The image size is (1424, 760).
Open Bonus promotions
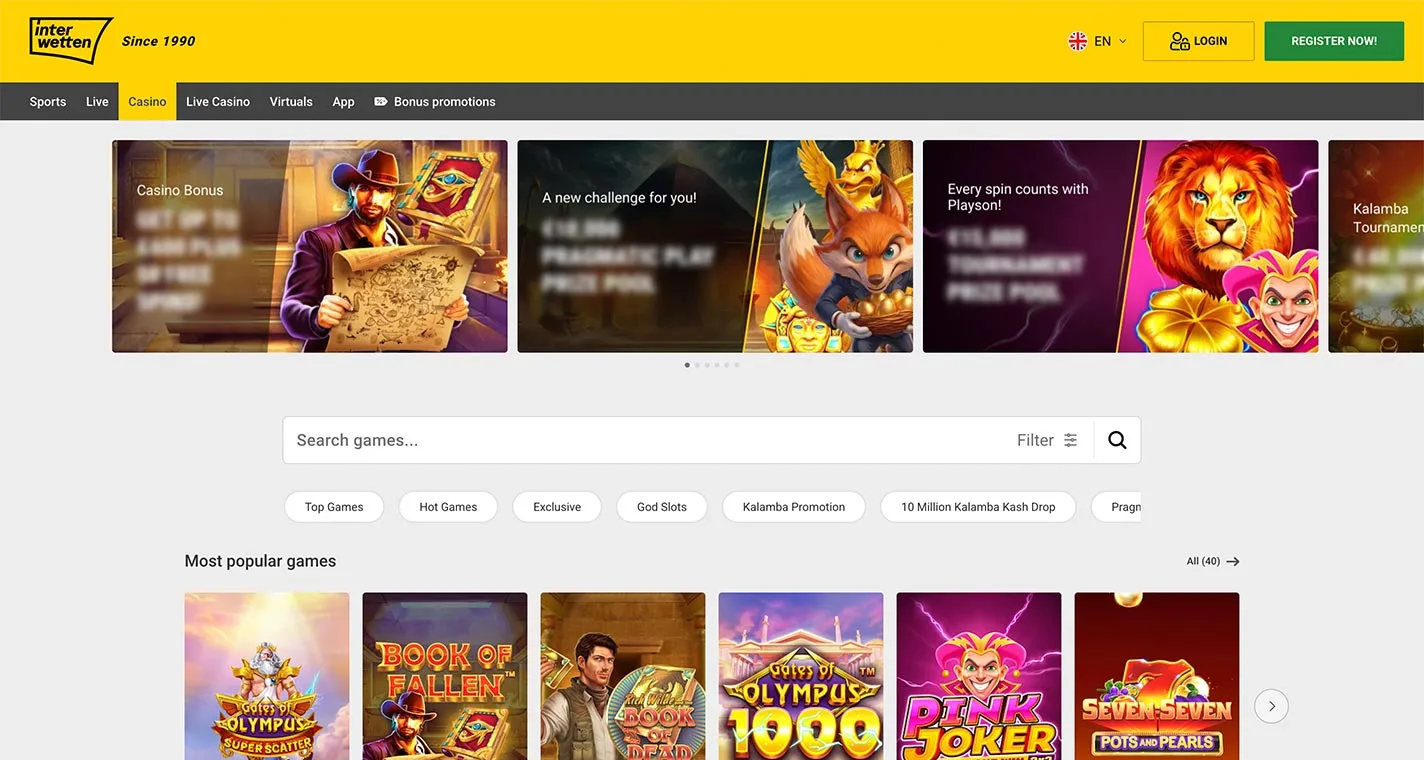(x=435, y=102)
